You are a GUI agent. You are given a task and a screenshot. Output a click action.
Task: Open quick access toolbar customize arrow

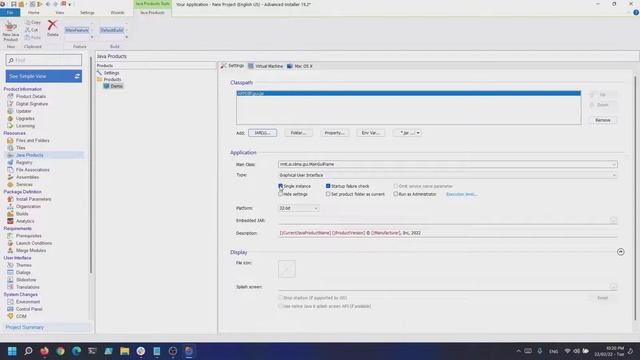coord(70,4)
